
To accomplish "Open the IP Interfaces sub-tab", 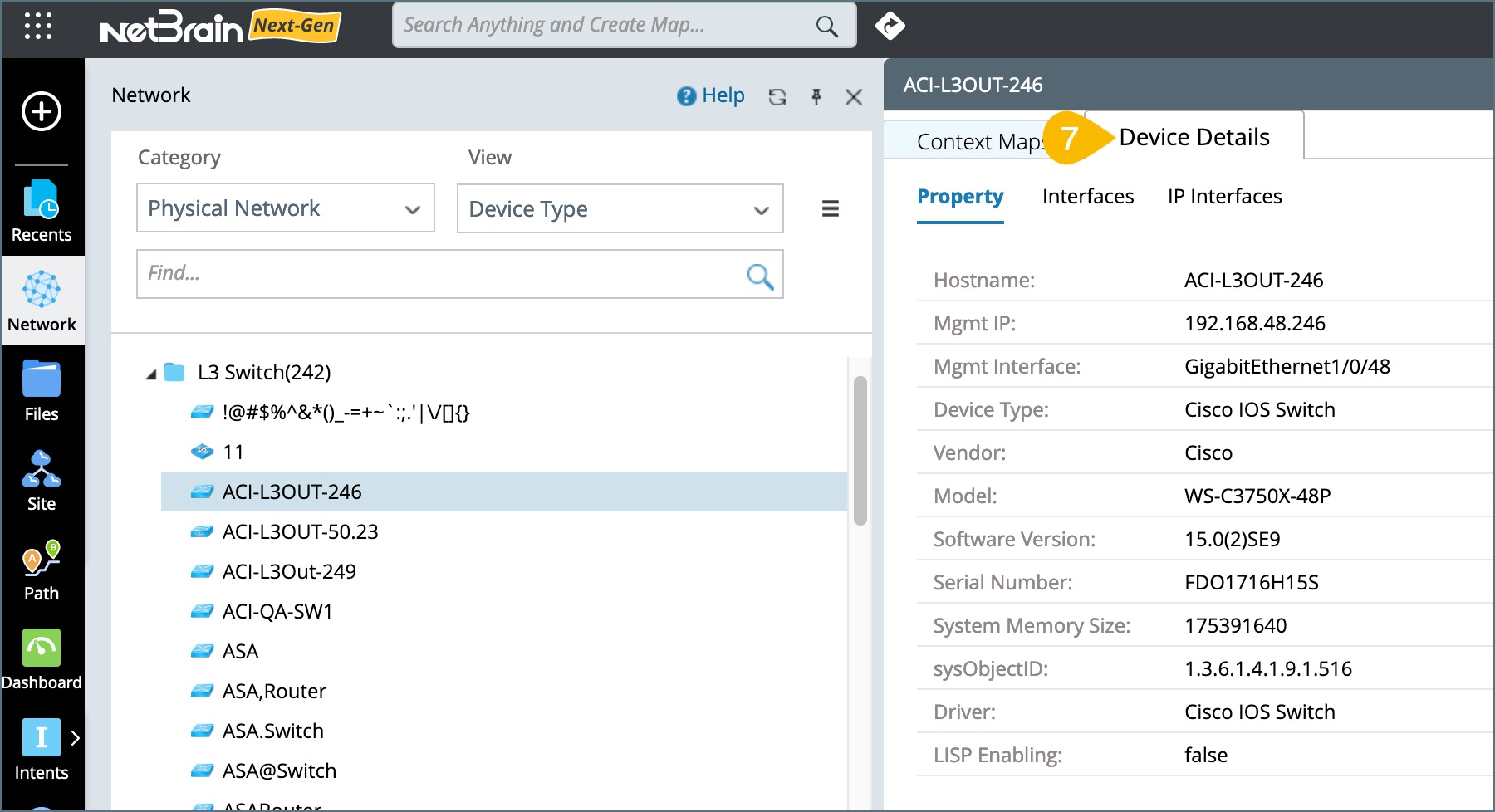I will point(1224,197).
